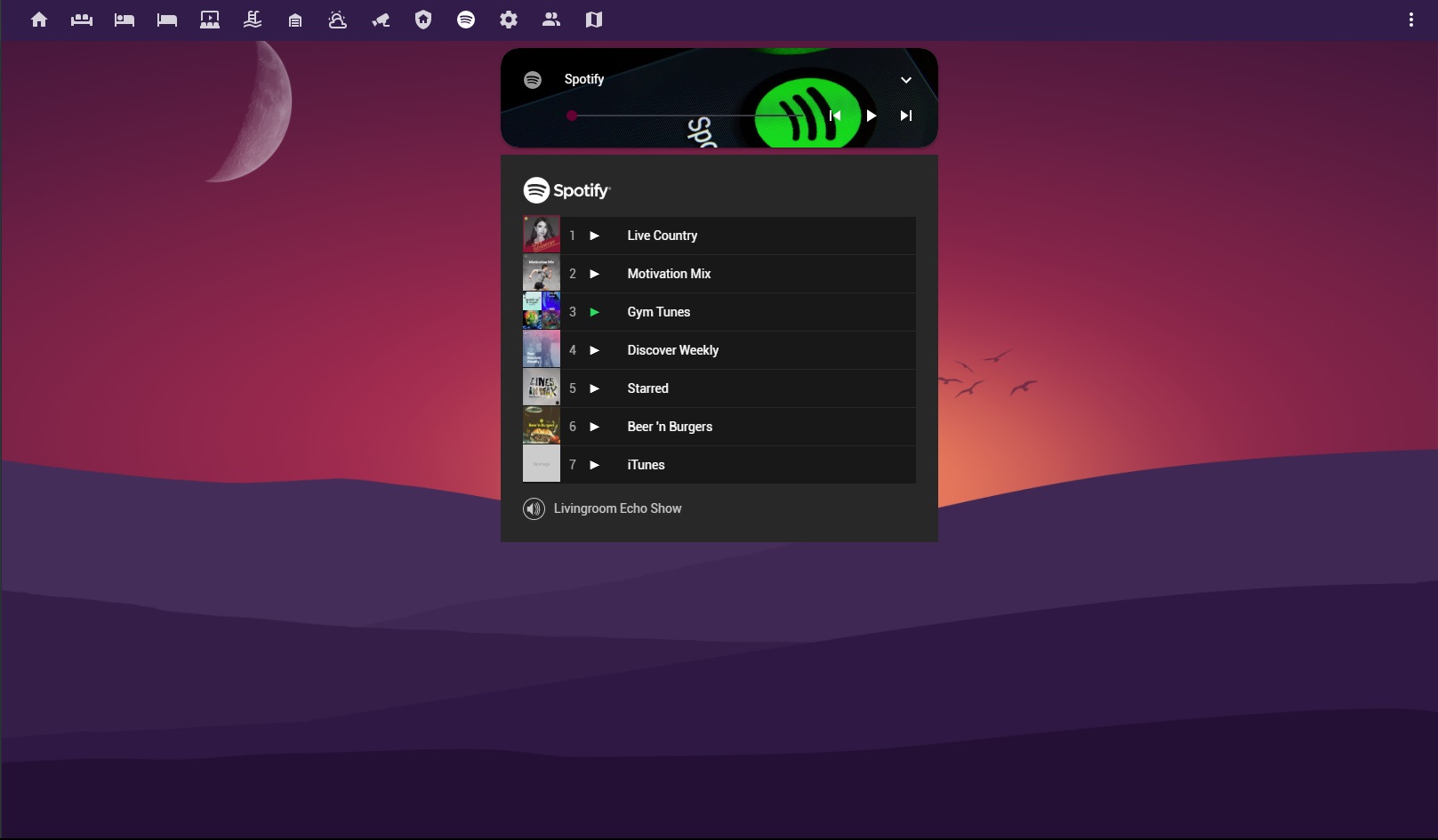This screenshot has width=1438, height=840.
Task: Open the people tab icon
Action: [551, 20]
